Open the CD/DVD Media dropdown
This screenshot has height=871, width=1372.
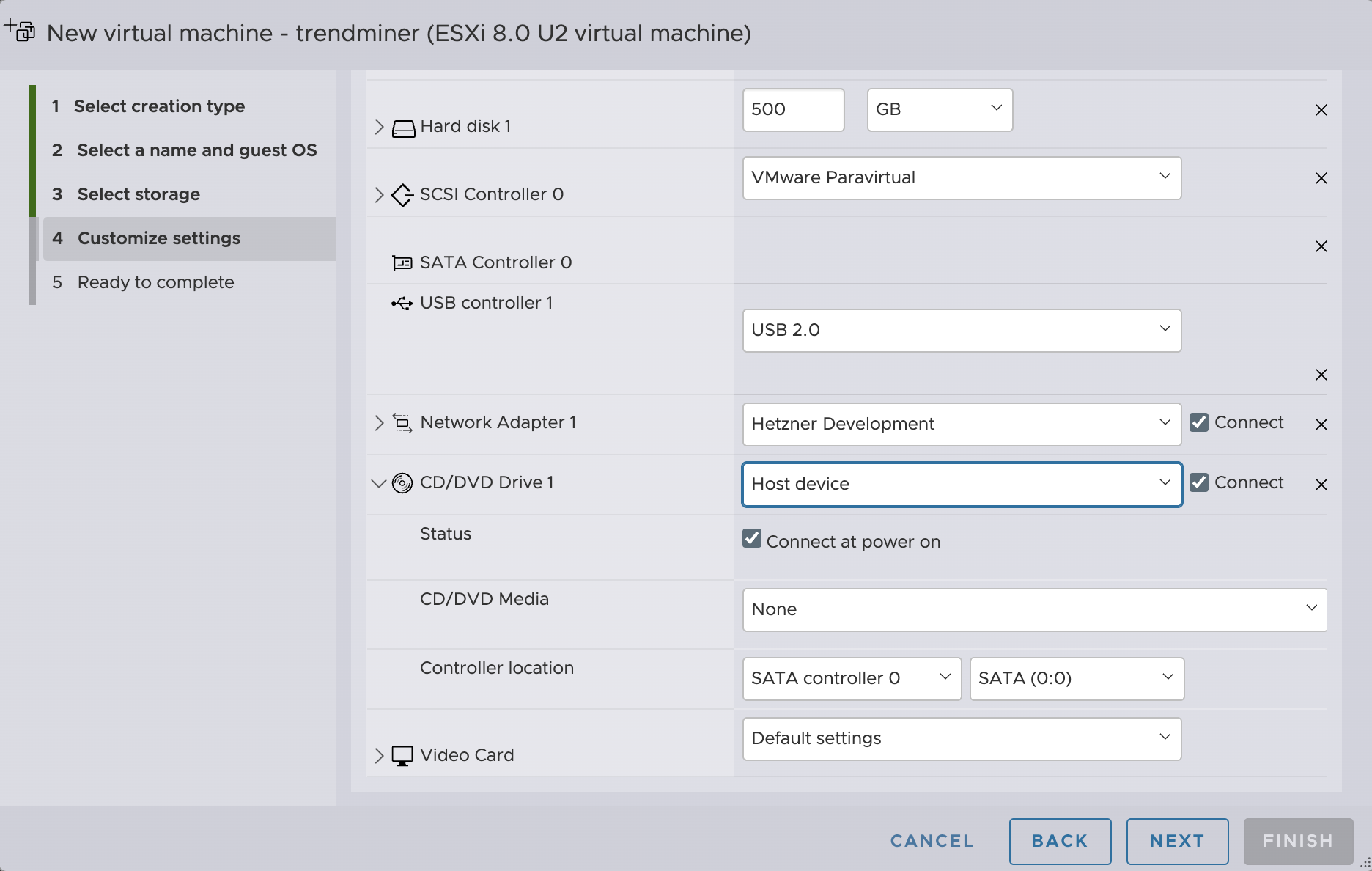tap(1035, 609)
